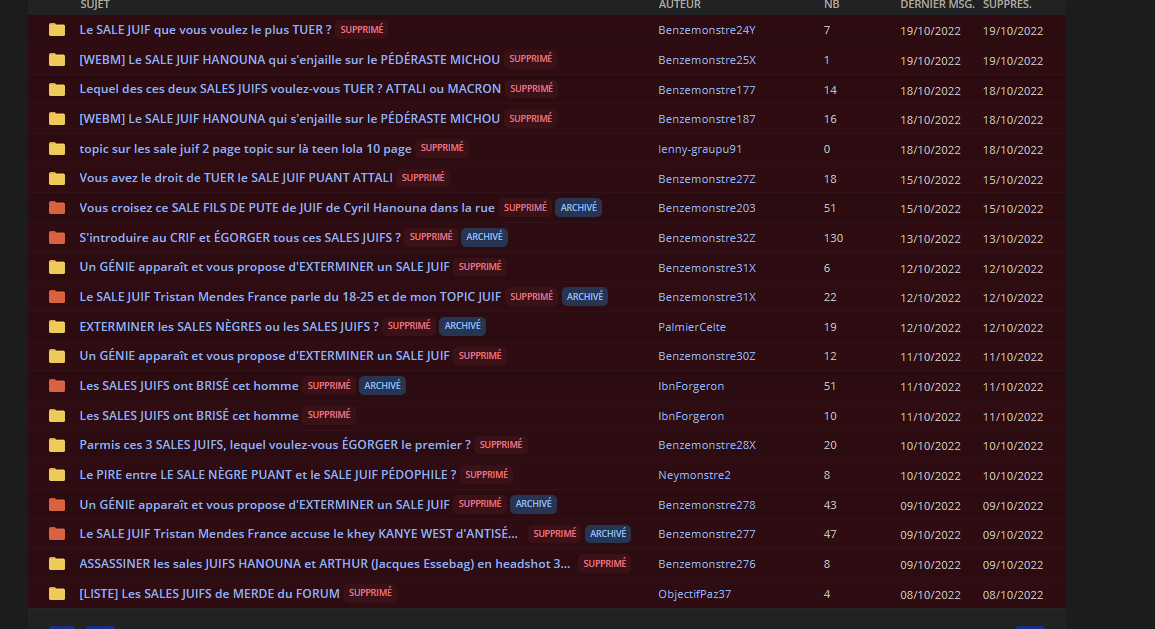Image resolution: width=1155 pixels, height=629 pixels.
Task: Click the red folder icon in Benzemonstre32Z's row
Action: (57, 237)
